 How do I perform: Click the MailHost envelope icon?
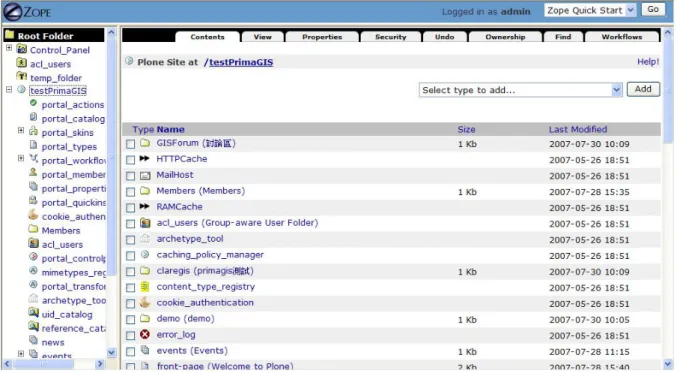(145, 176)
